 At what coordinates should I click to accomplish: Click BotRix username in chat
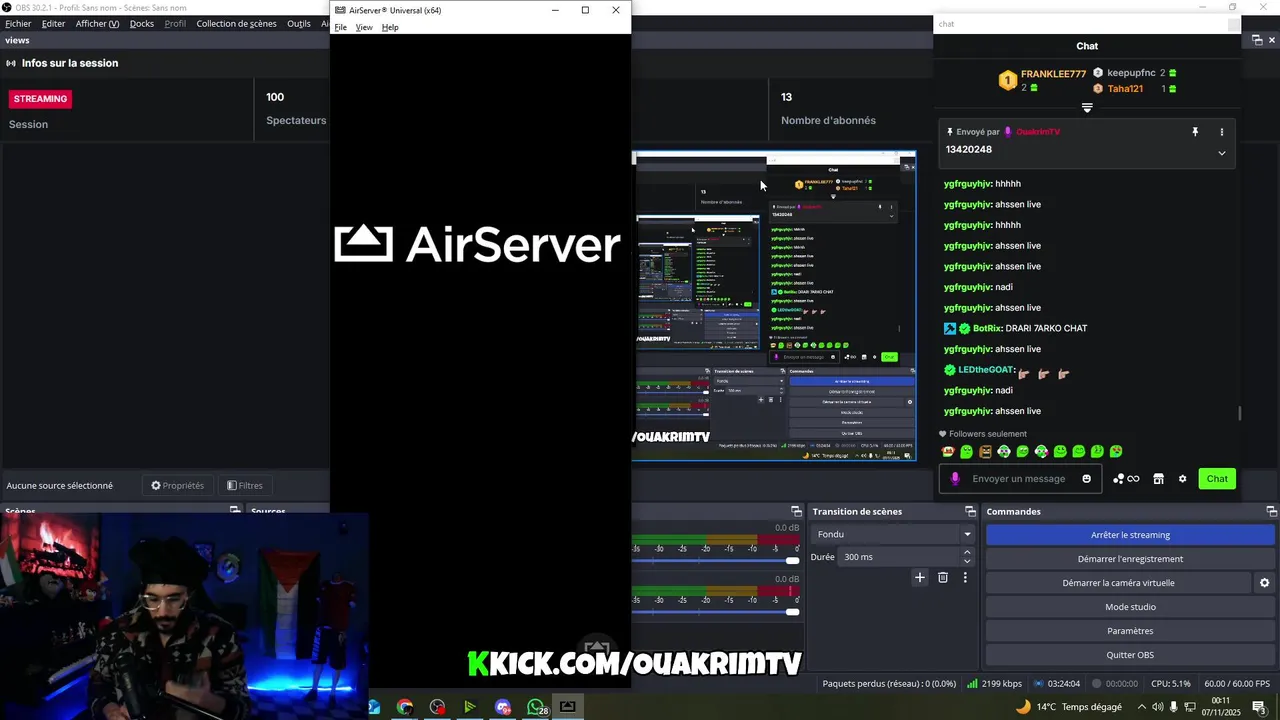987,328
